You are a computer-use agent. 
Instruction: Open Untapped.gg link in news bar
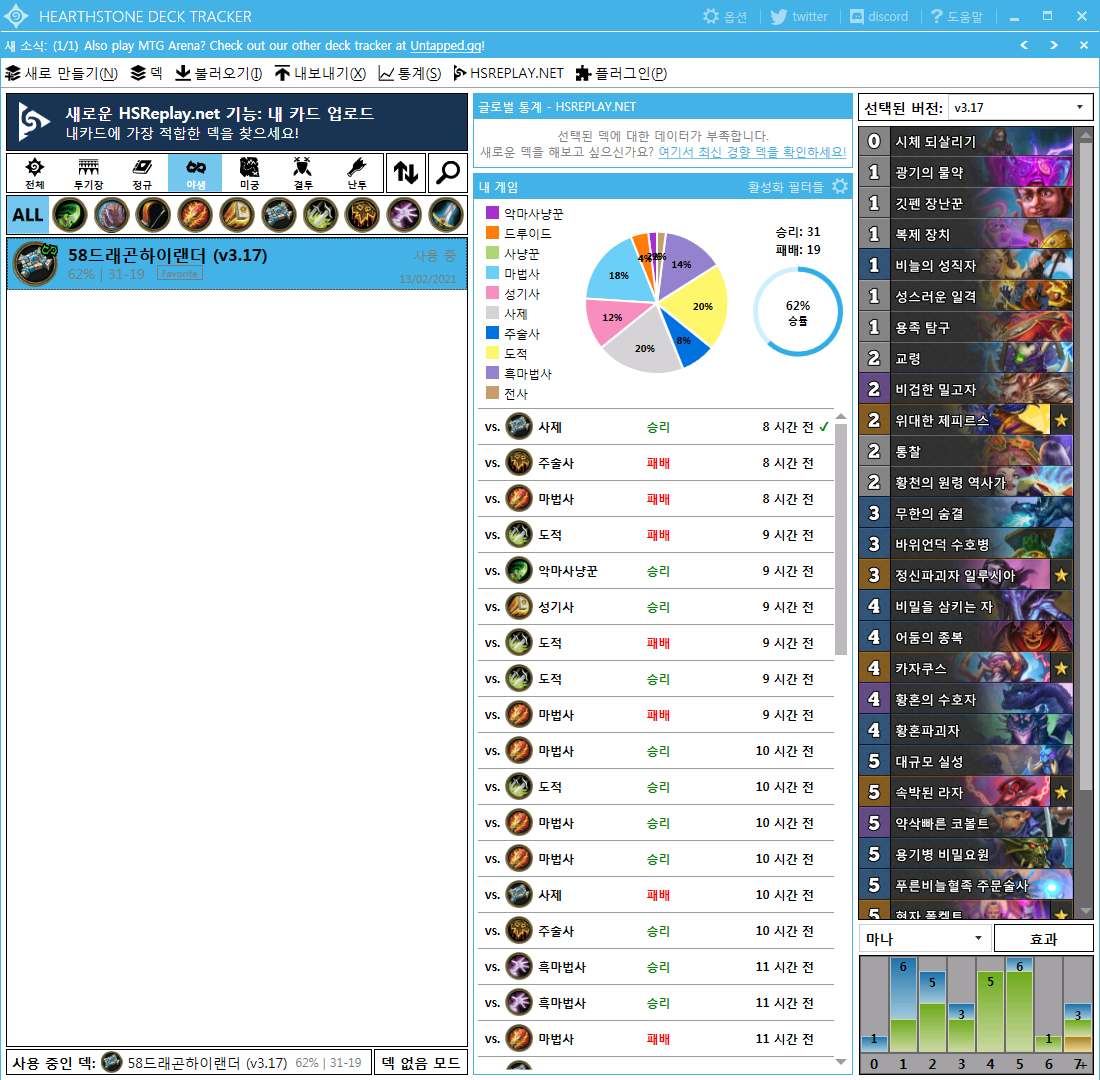[x=446, y=45]
